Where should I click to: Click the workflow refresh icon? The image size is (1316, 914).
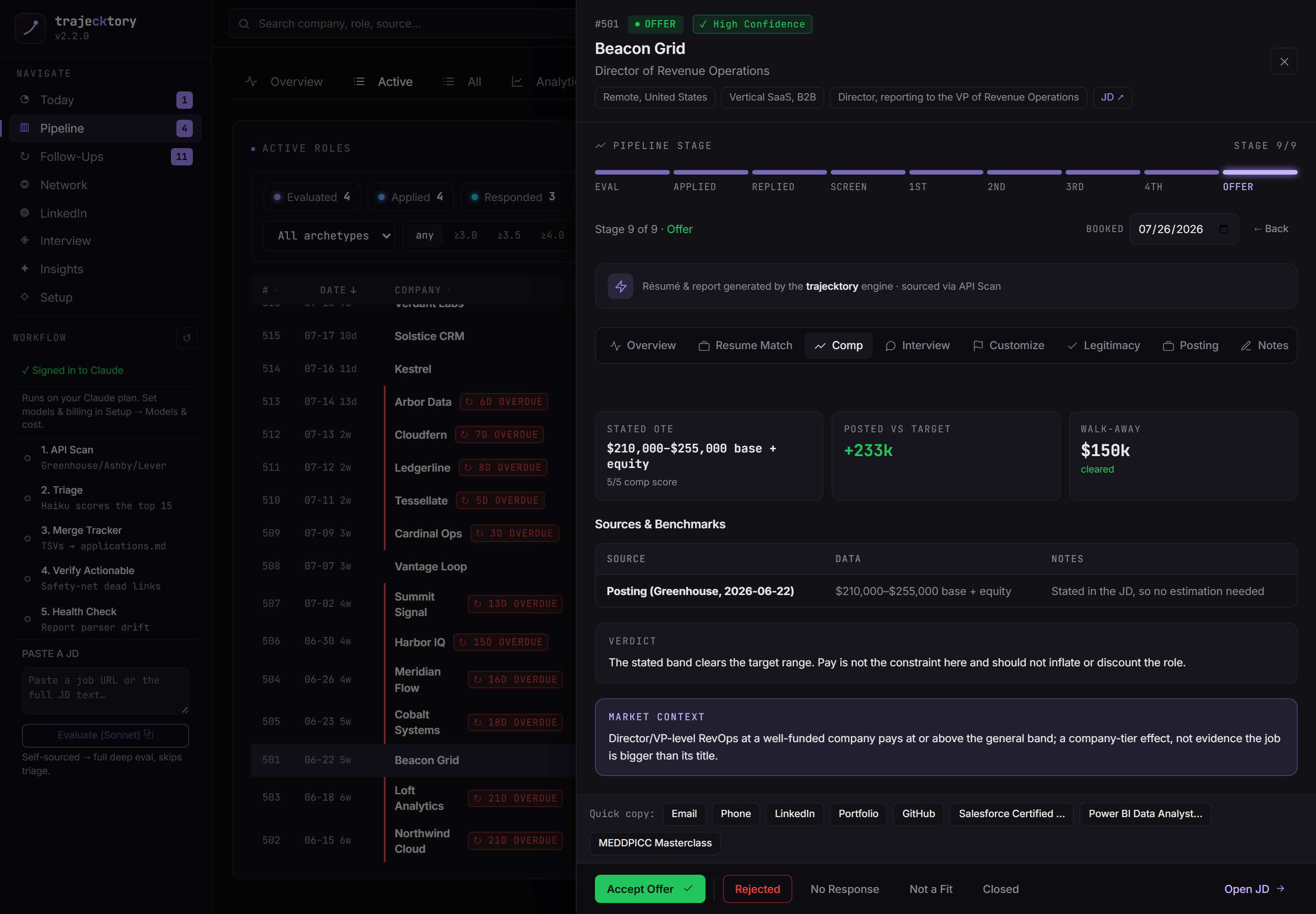point(187,338)
